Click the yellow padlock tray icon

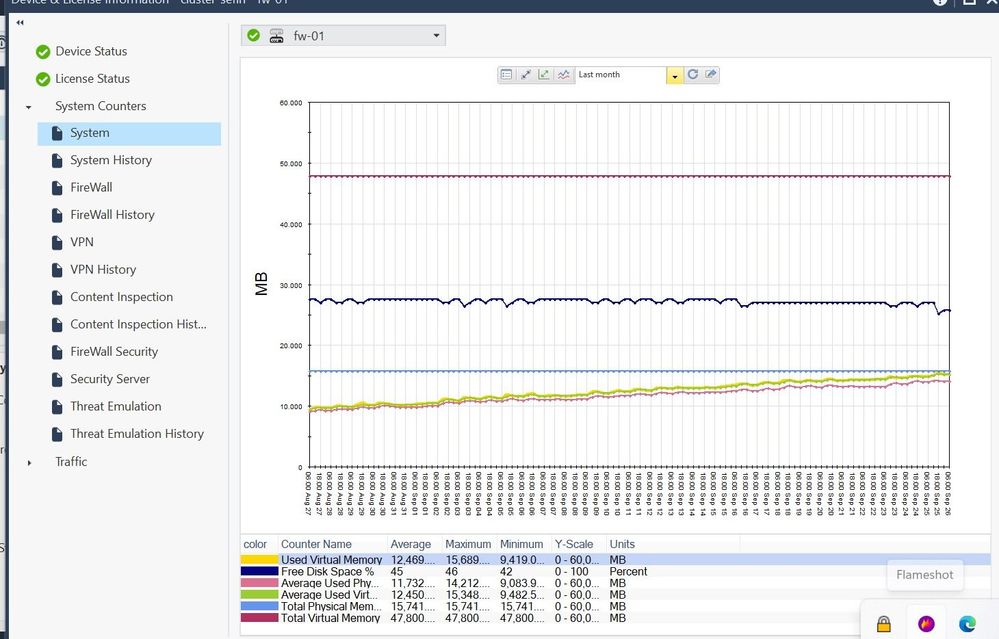pos(883,624)
